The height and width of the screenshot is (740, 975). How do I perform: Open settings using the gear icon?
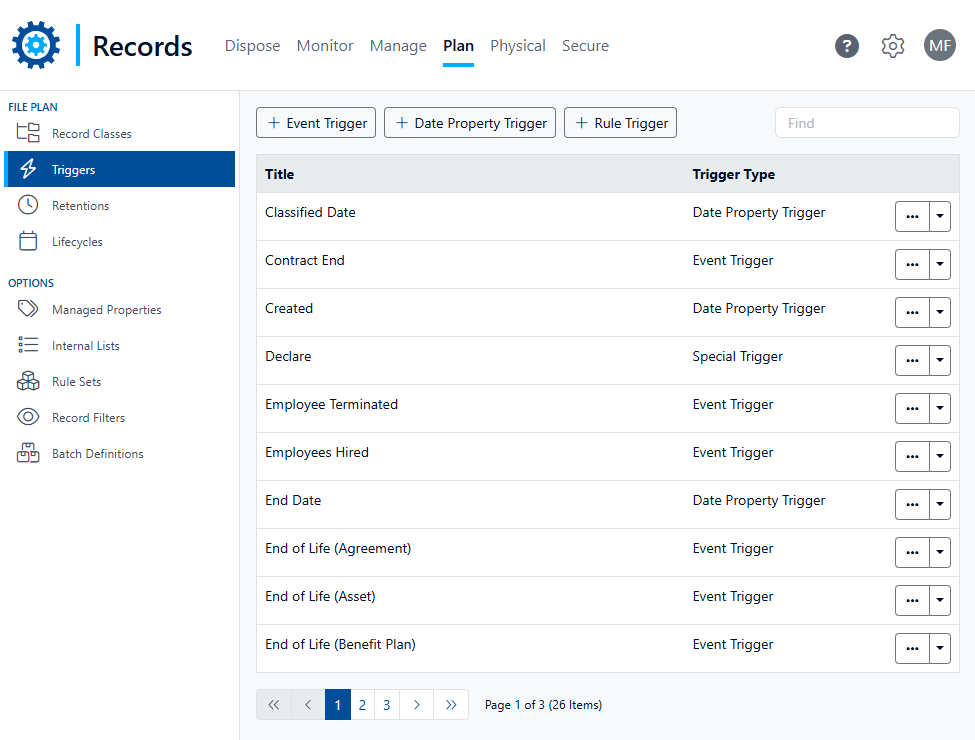pos(892,46)
